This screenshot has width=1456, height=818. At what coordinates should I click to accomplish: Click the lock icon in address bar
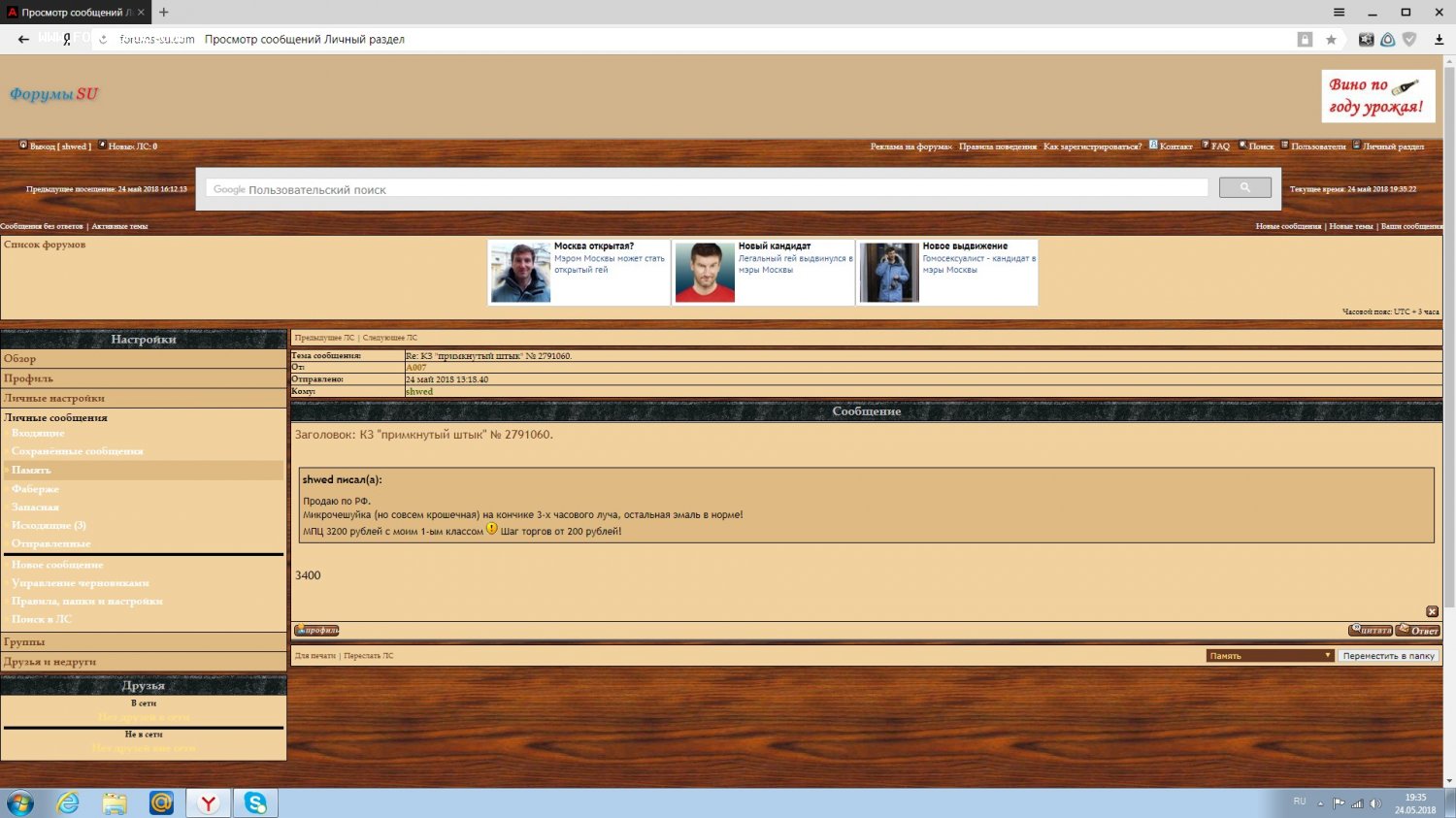[1305, 40]
